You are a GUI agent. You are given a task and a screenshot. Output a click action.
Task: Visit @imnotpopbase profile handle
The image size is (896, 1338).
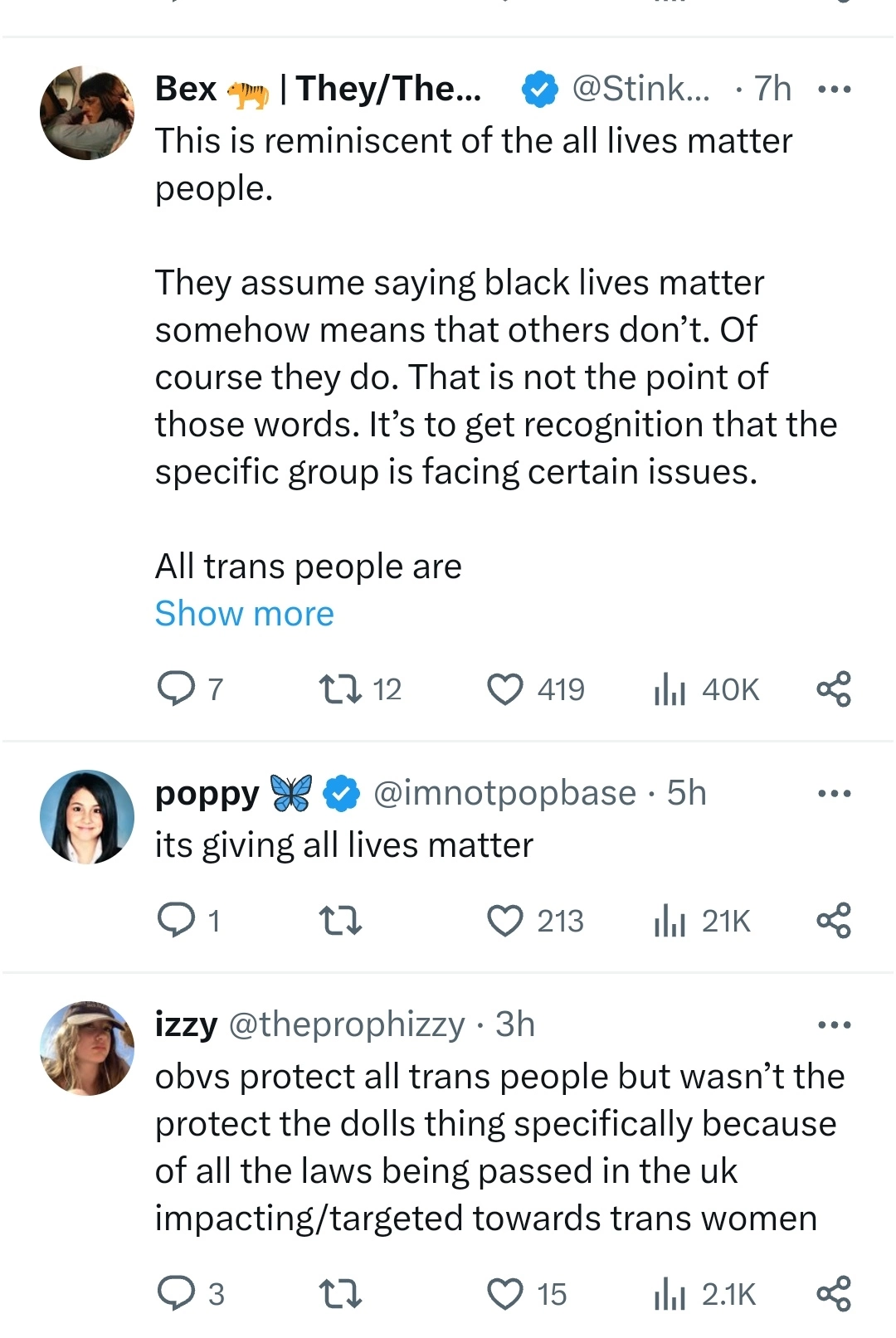(504, 794)
